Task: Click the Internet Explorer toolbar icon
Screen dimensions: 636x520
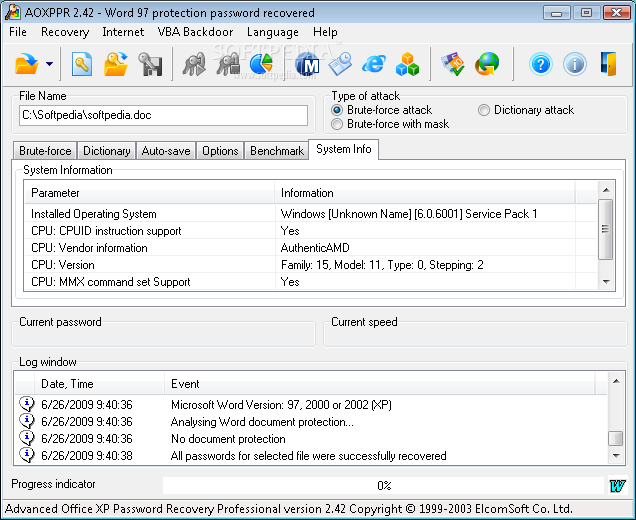Action: (x=374, y=64)
